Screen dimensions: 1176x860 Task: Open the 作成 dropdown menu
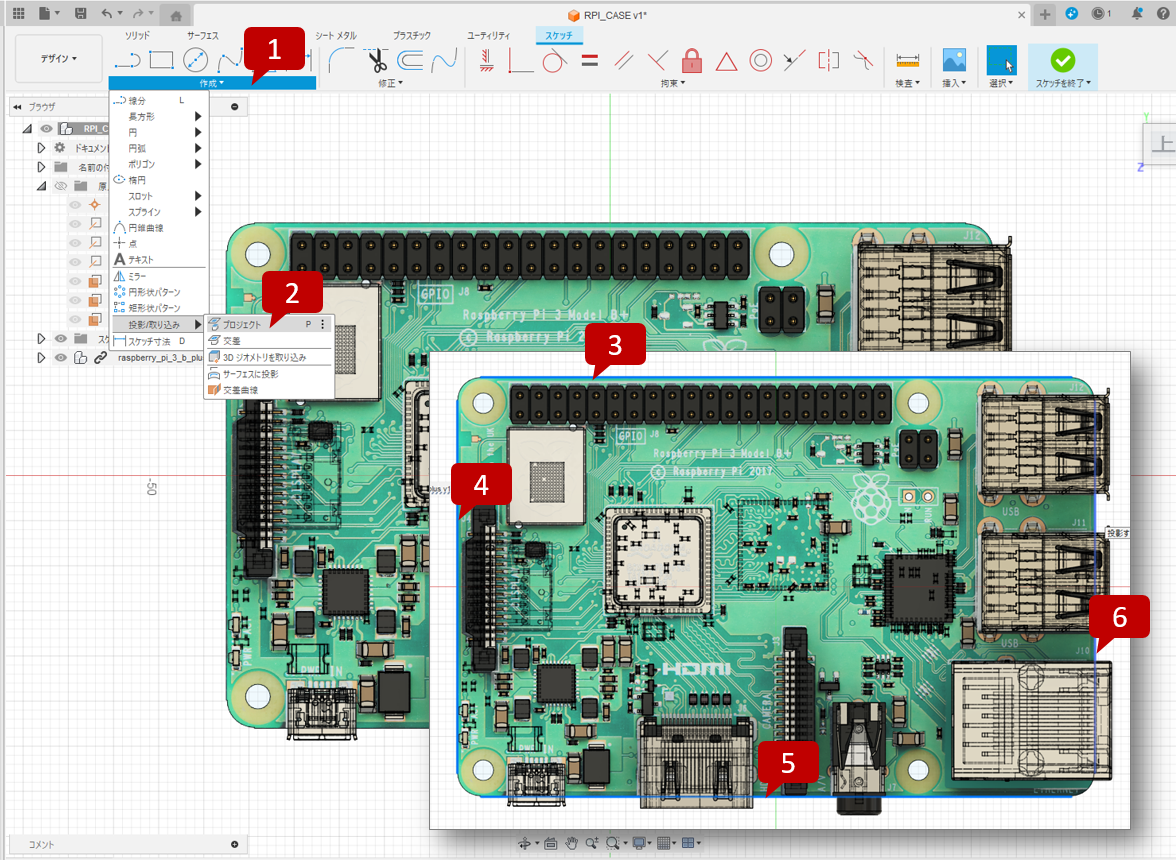pos(212,83)
